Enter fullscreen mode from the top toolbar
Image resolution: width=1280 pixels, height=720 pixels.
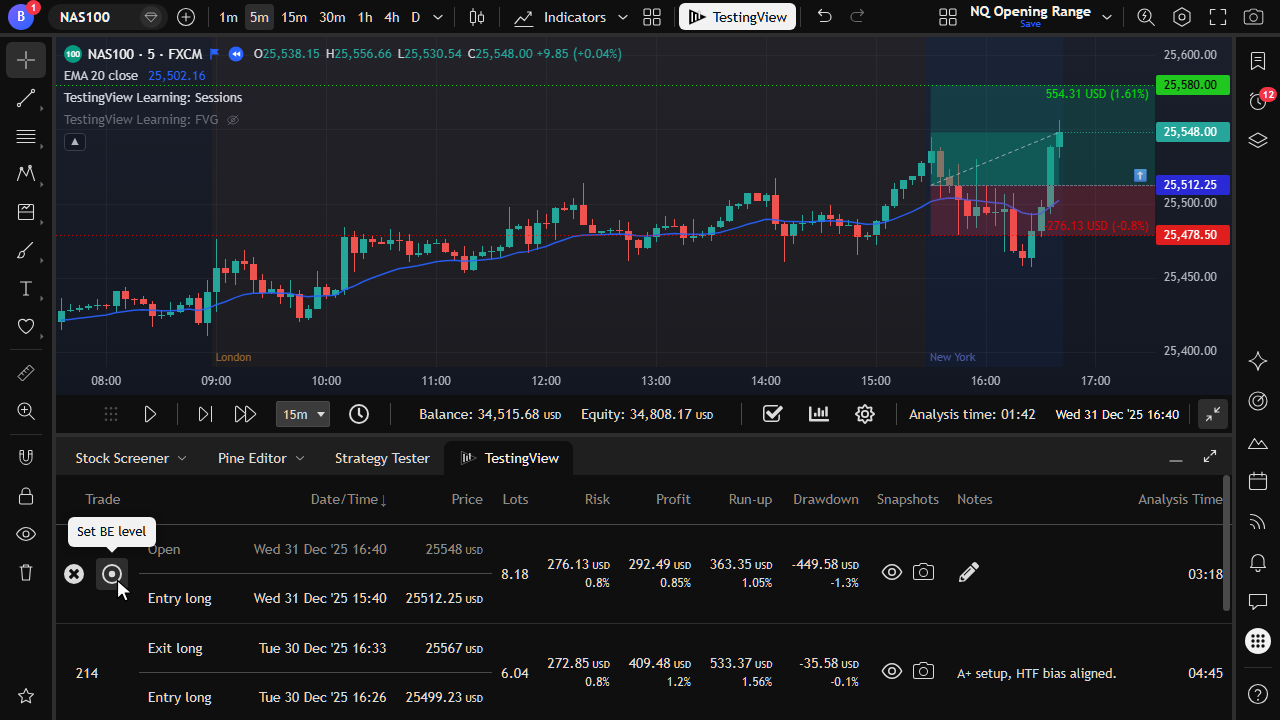1217,17
